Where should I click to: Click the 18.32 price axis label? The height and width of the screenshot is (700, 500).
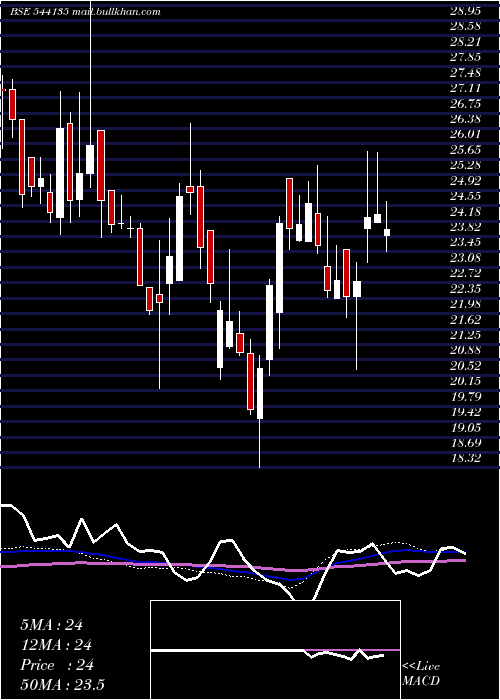465,459
